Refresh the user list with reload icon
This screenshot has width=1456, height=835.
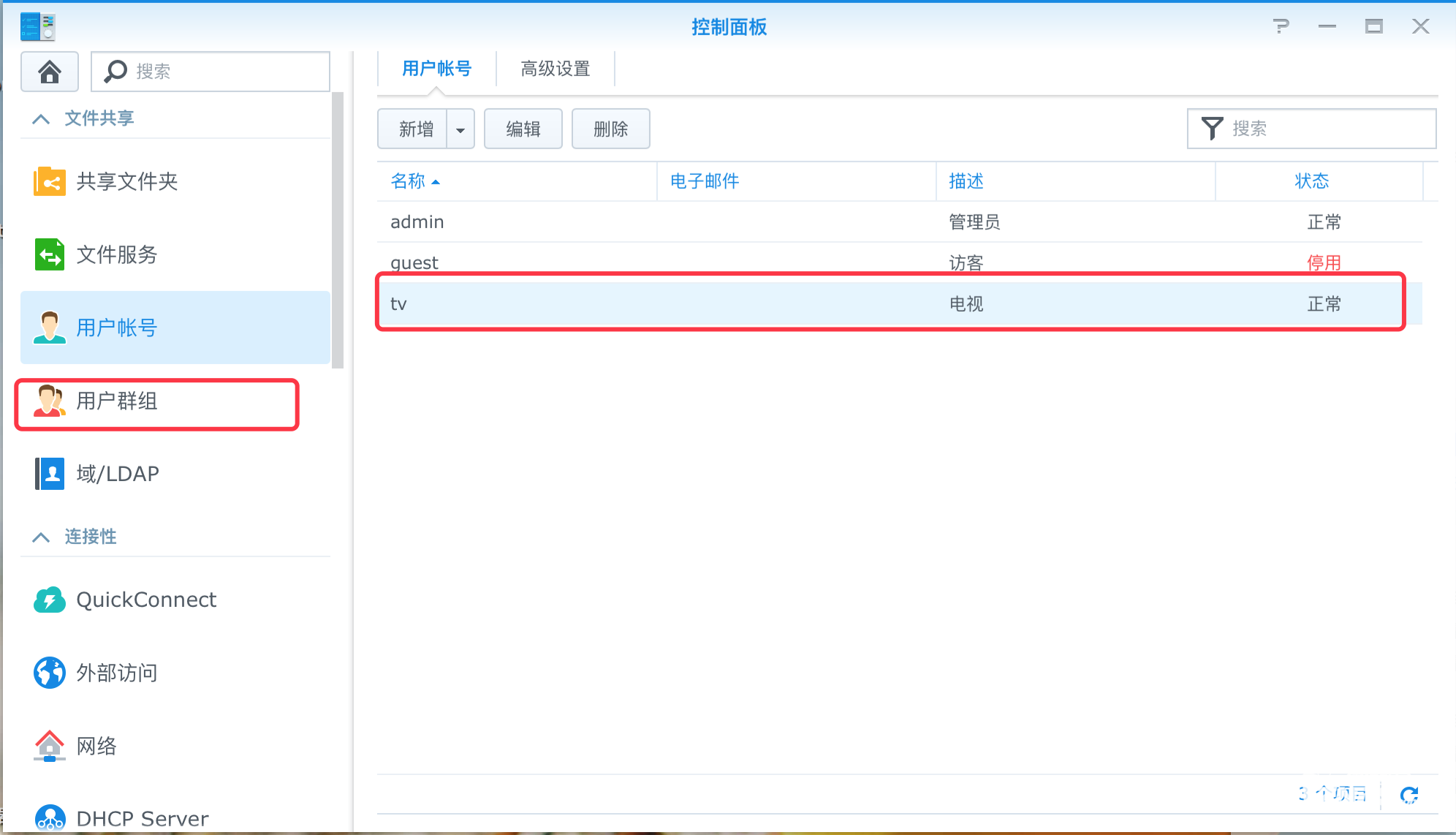[x=1409, y=795]
